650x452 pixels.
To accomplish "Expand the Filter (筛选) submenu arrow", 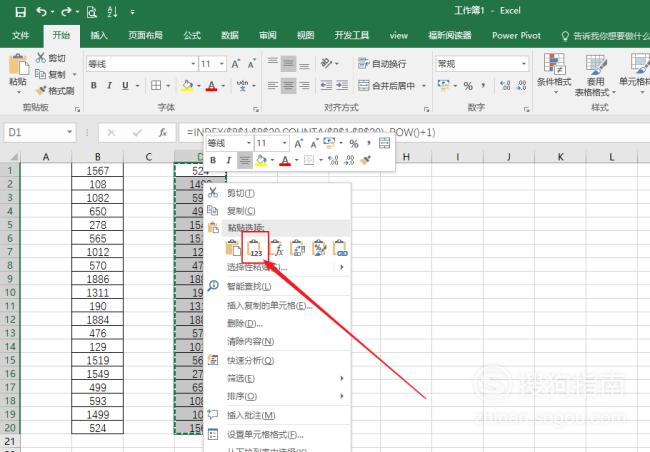I will click(x=342, y=378).
